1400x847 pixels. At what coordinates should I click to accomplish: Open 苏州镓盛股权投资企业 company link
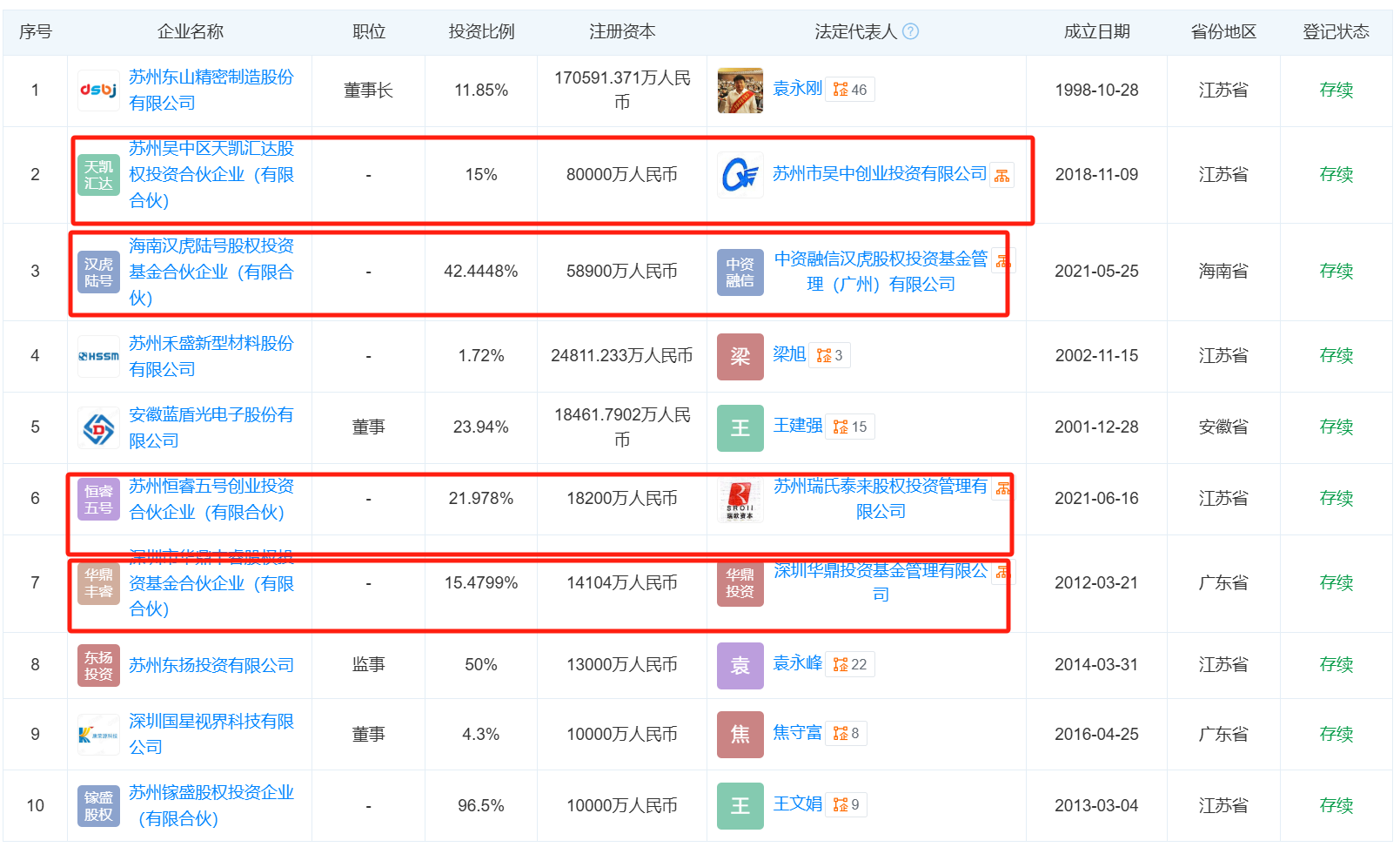pos(211,805)
